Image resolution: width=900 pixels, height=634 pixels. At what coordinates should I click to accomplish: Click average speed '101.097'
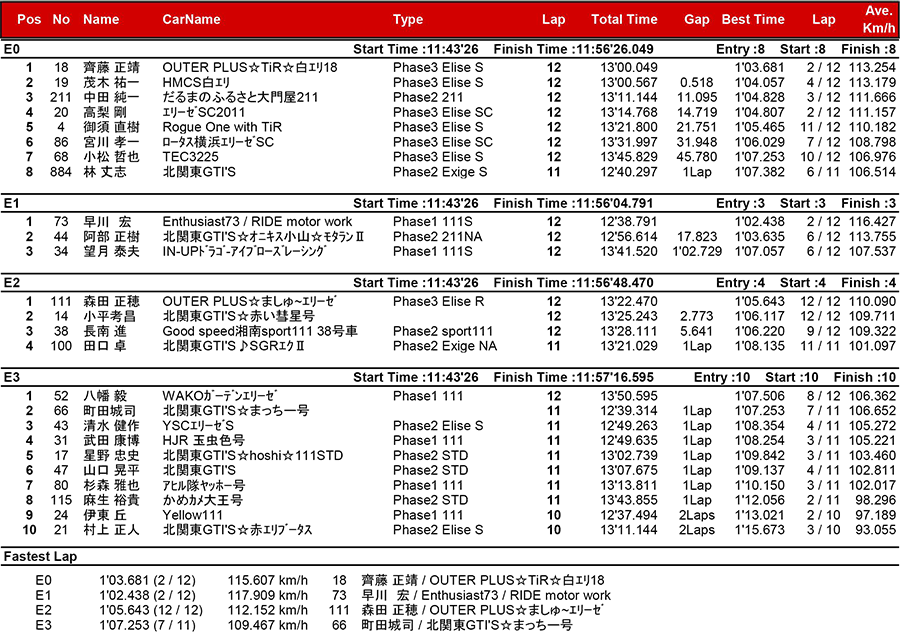point(872,347)
